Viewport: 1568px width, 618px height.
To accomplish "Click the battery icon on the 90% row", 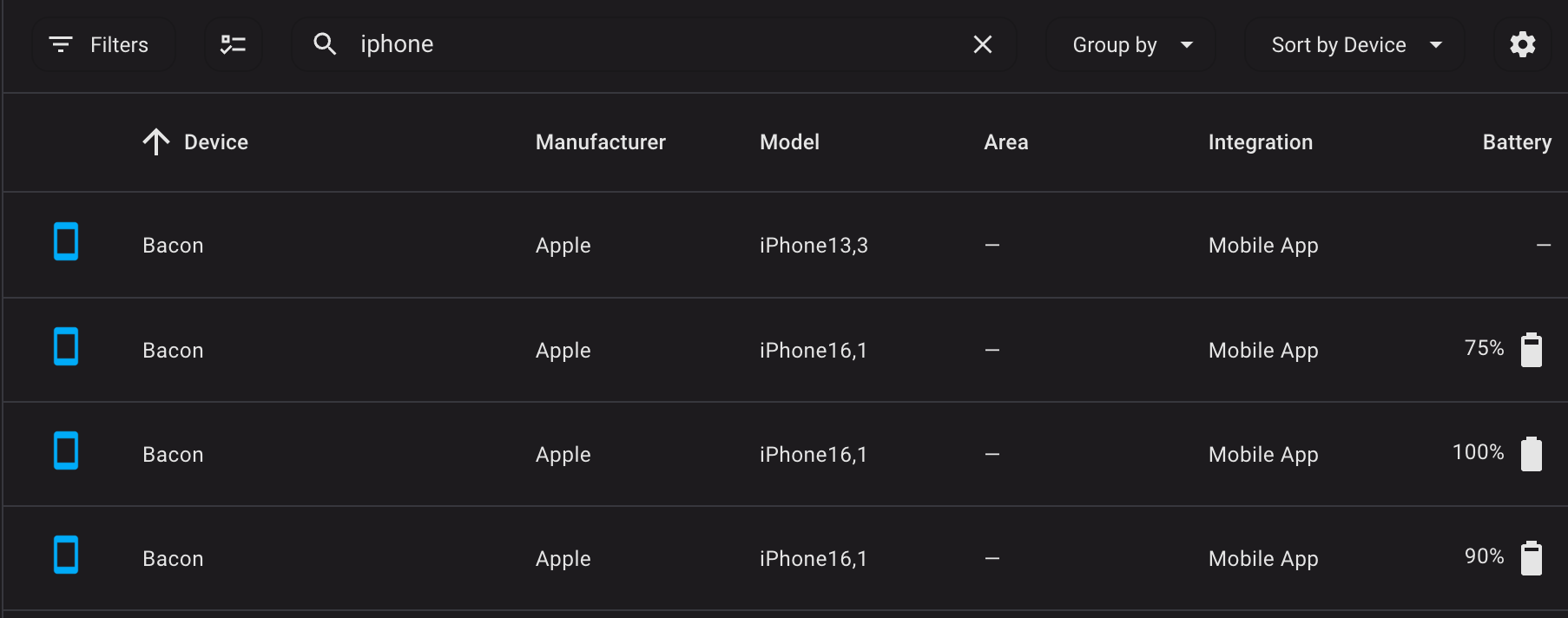I will (x=1532, y=558).
